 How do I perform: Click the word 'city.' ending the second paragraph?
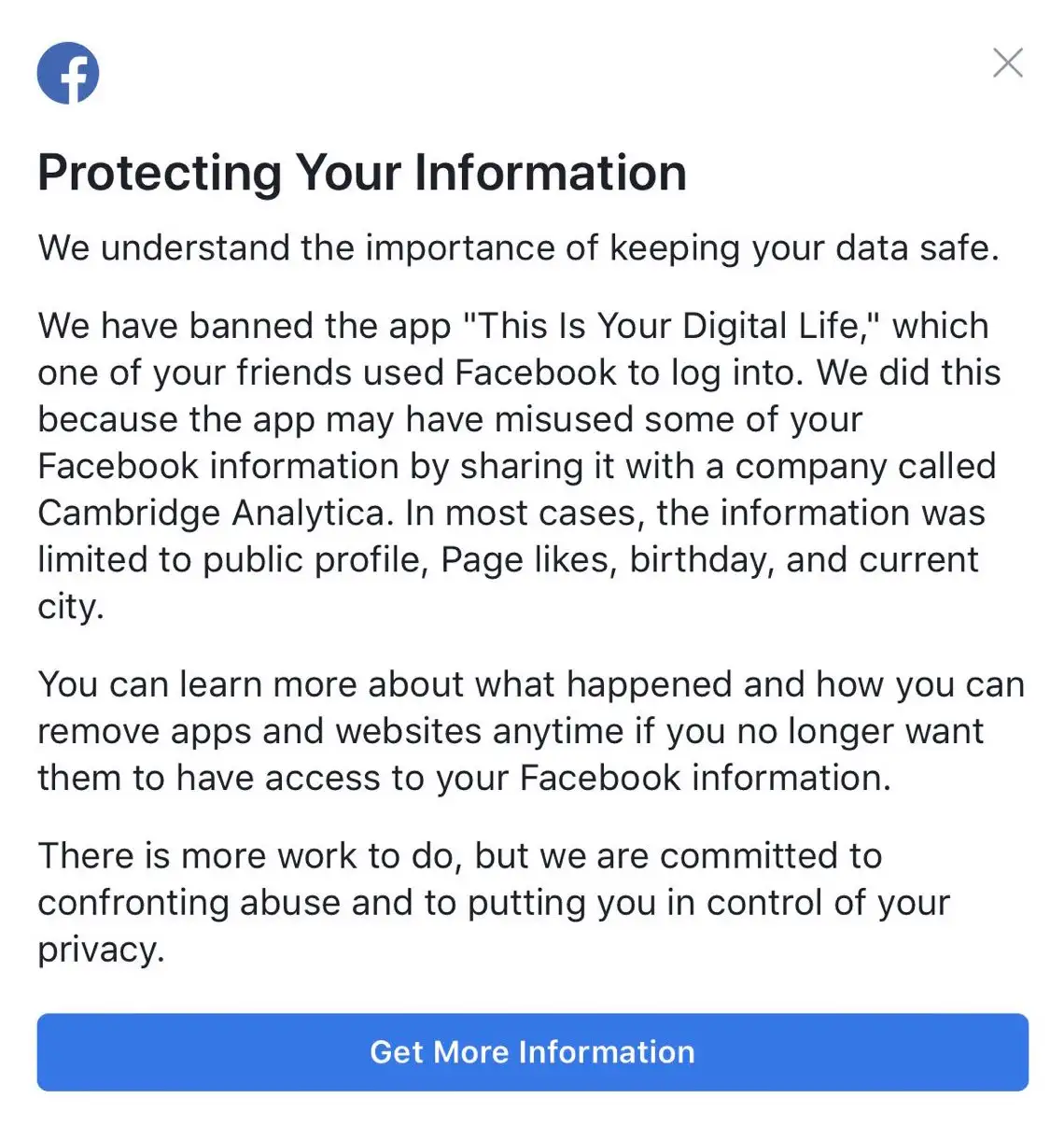click(x=71, y=606)
